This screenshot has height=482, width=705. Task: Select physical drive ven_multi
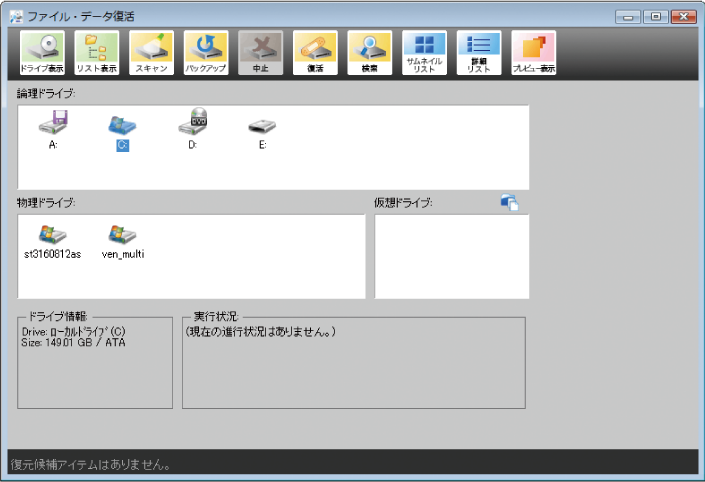pos(123,241)
